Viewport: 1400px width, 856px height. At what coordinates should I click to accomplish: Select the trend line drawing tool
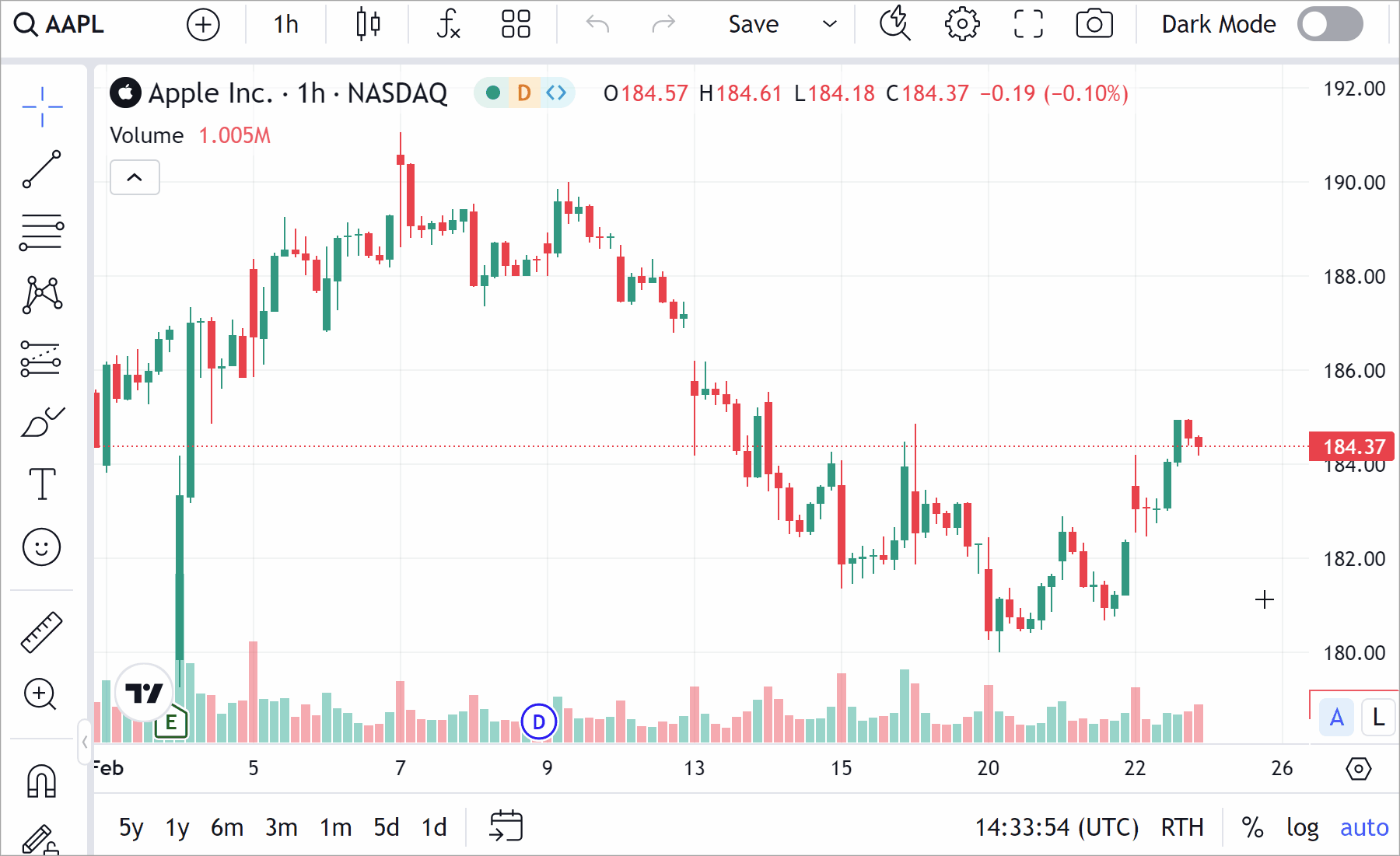click(x=42, y=169)
